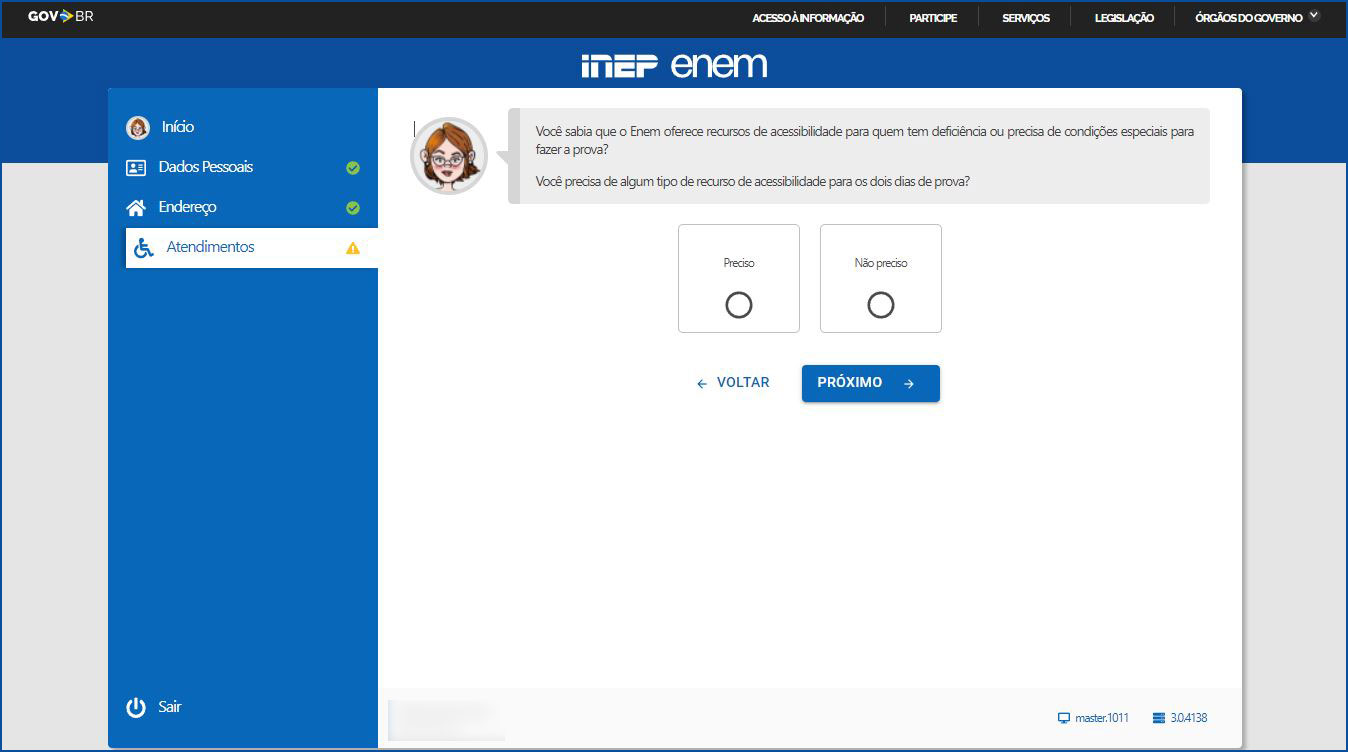Click the Dados Pessoais ID card icon

(x=137, y=168)
